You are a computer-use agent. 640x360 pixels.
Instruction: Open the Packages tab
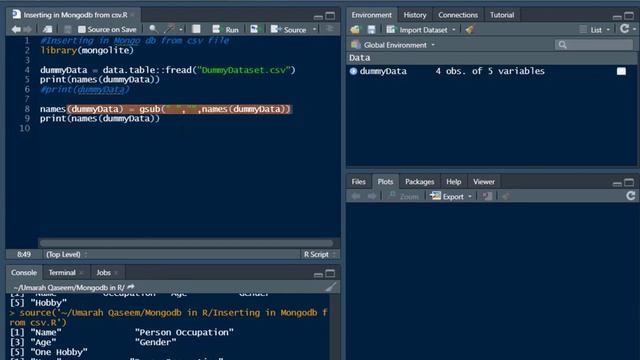tap(419, 182)
